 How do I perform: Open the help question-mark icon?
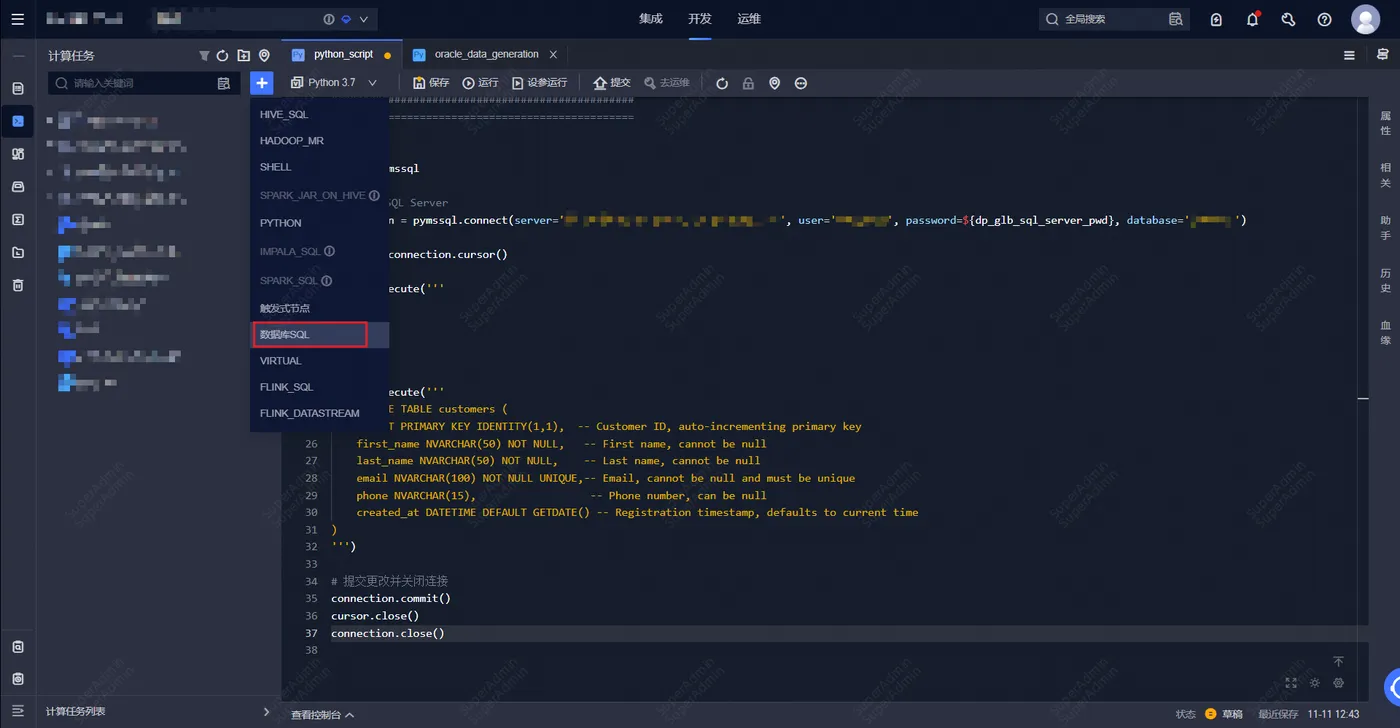1324,19
